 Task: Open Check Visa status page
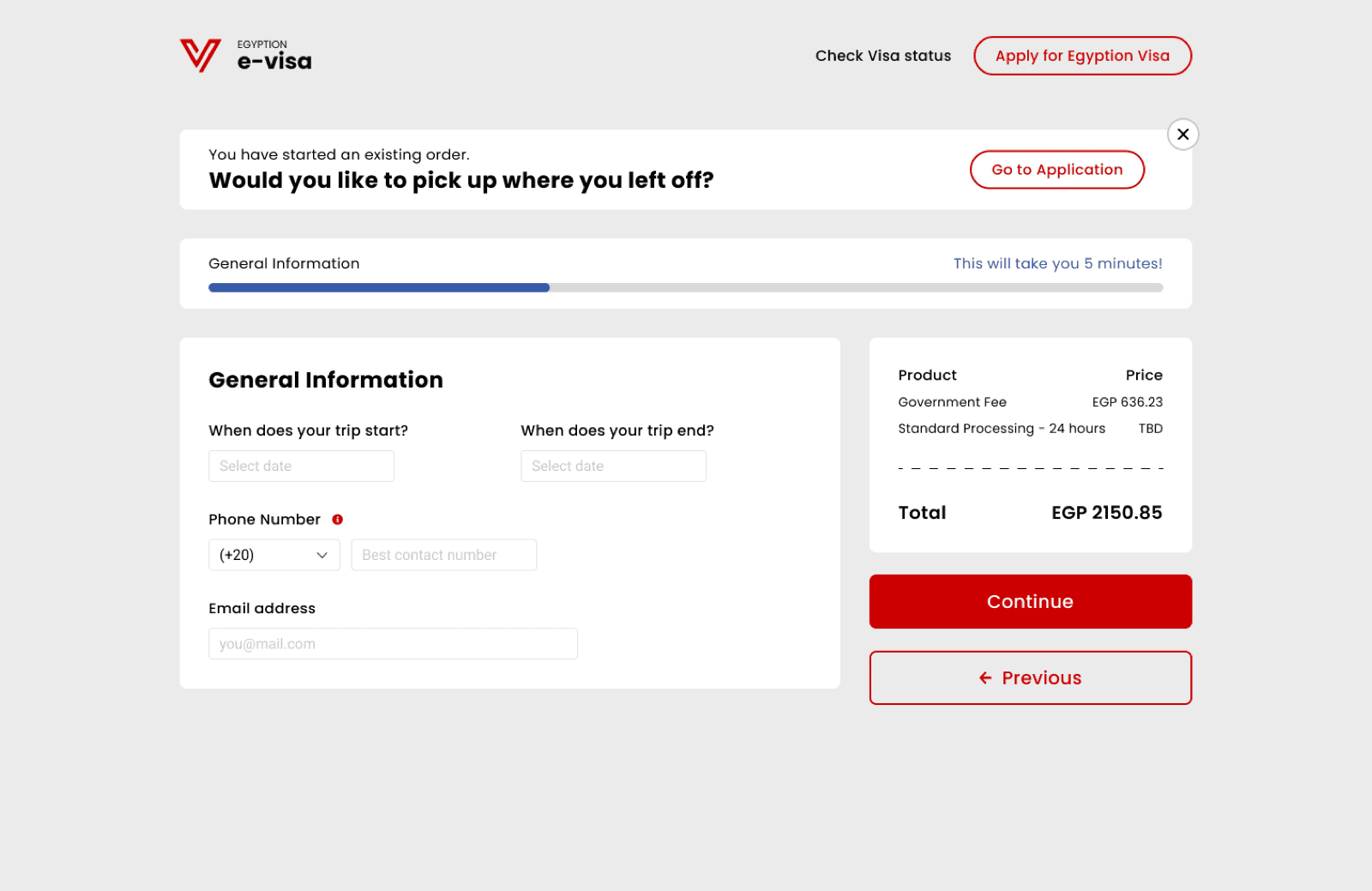883,56
